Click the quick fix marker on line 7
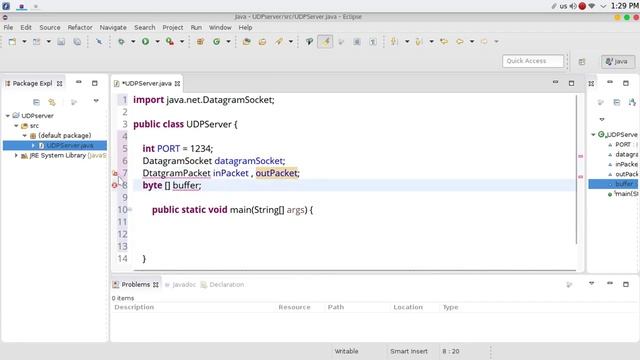 coord(115,173)
